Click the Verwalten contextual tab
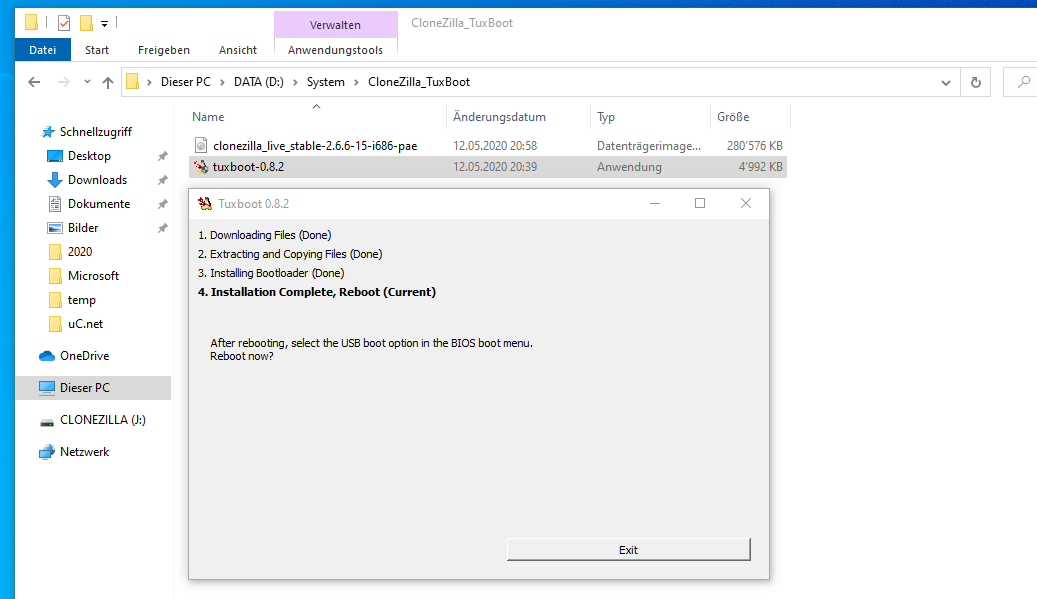The width and height of the screenshot is (1037, 599). (335, 25)
